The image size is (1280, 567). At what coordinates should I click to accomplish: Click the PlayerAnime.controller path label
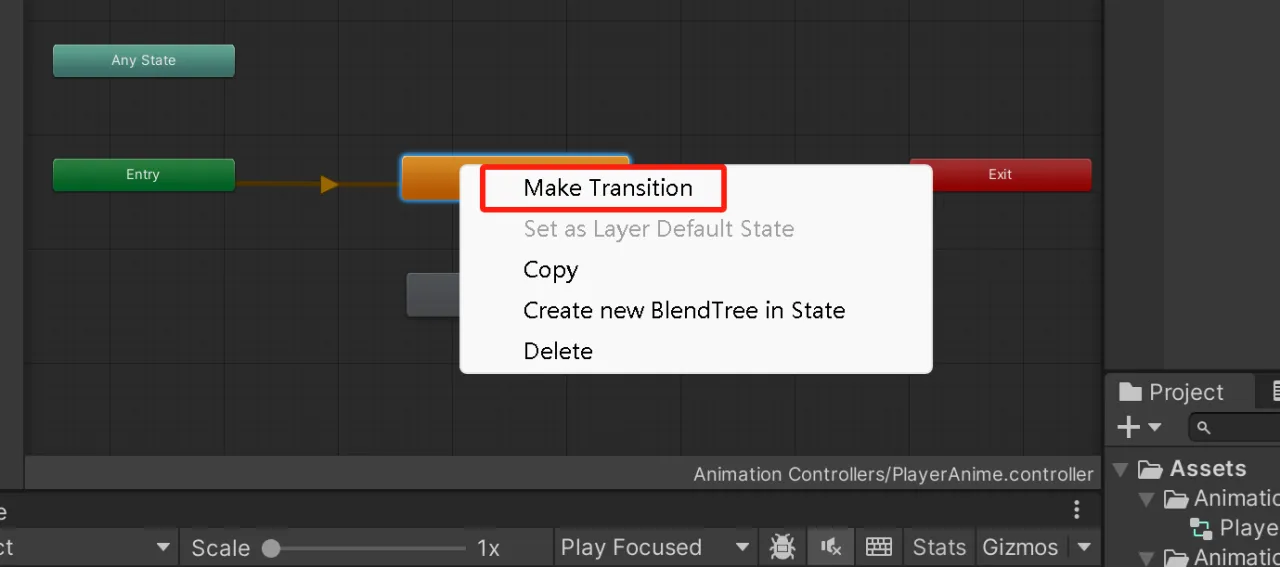[893, 474]
